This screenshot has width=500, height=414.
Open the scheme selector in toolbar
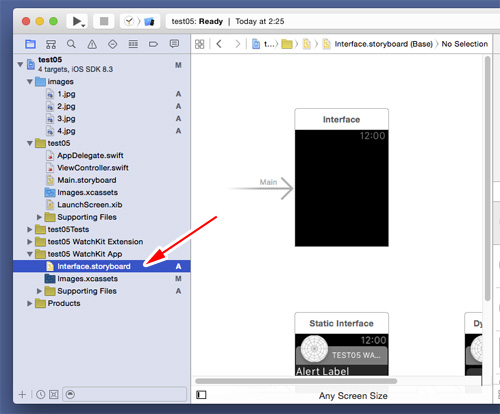[139, 22]
